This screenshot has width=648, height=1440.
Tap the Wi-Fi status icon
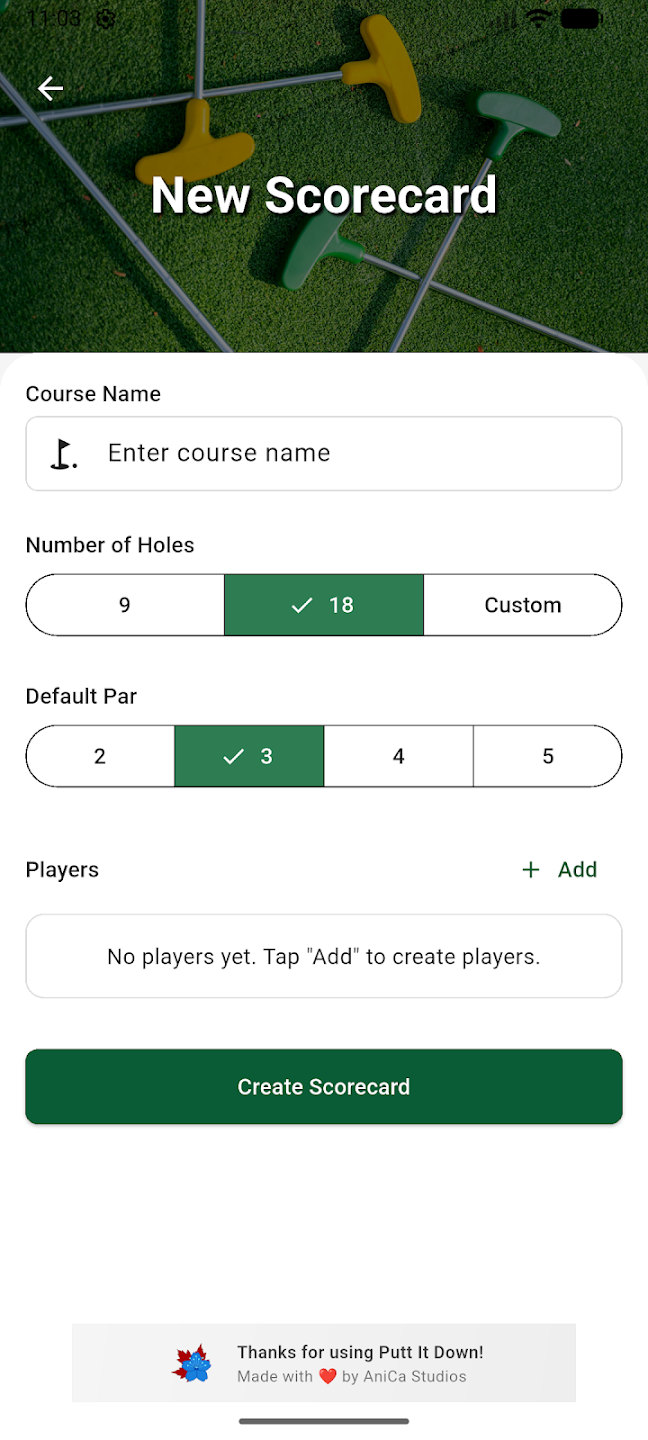pyautogui.click(x=539, y=18)
